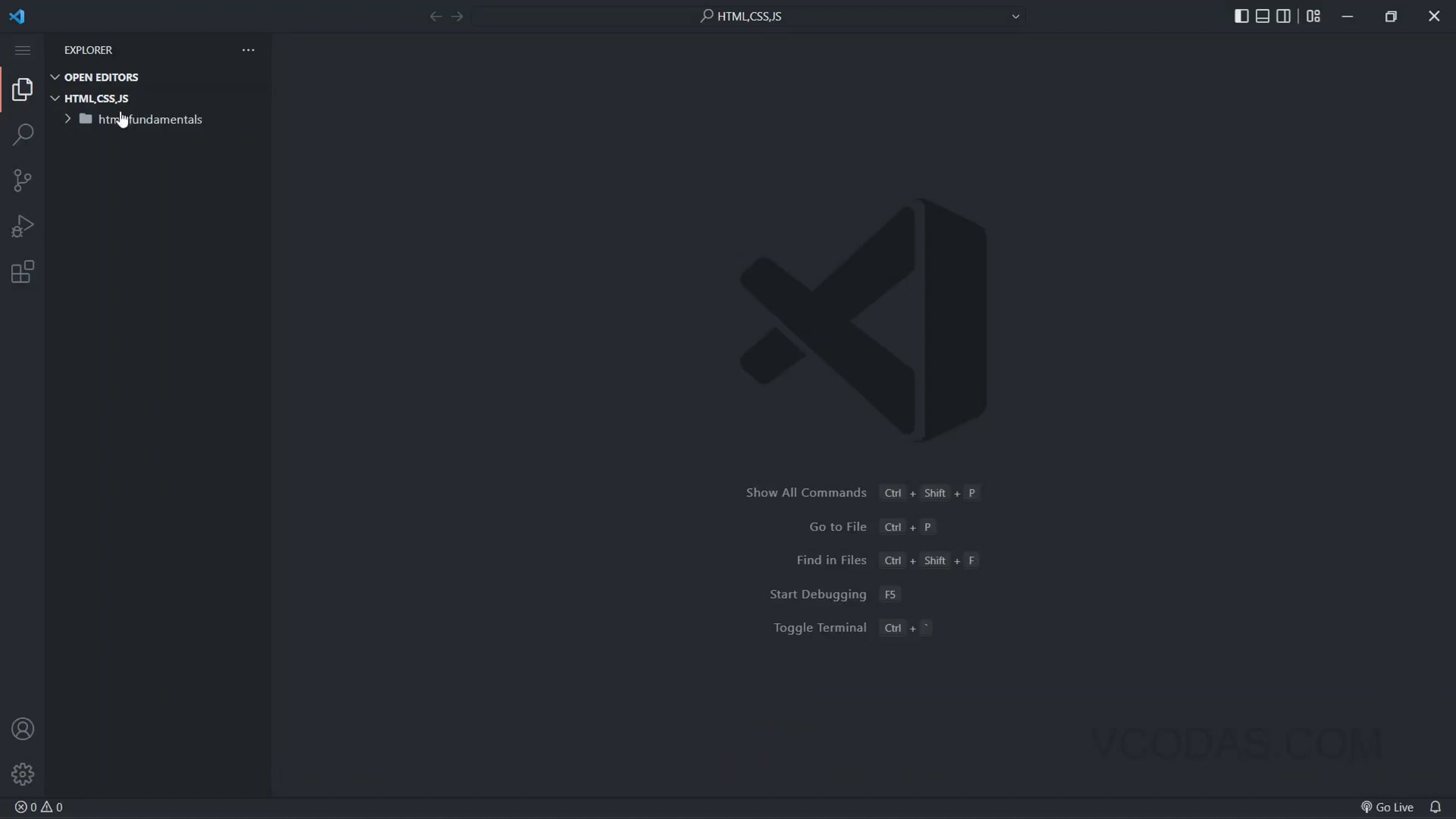1456x819 pixels.
Task: Go forward in navigation history
Action: click(457, 16)
